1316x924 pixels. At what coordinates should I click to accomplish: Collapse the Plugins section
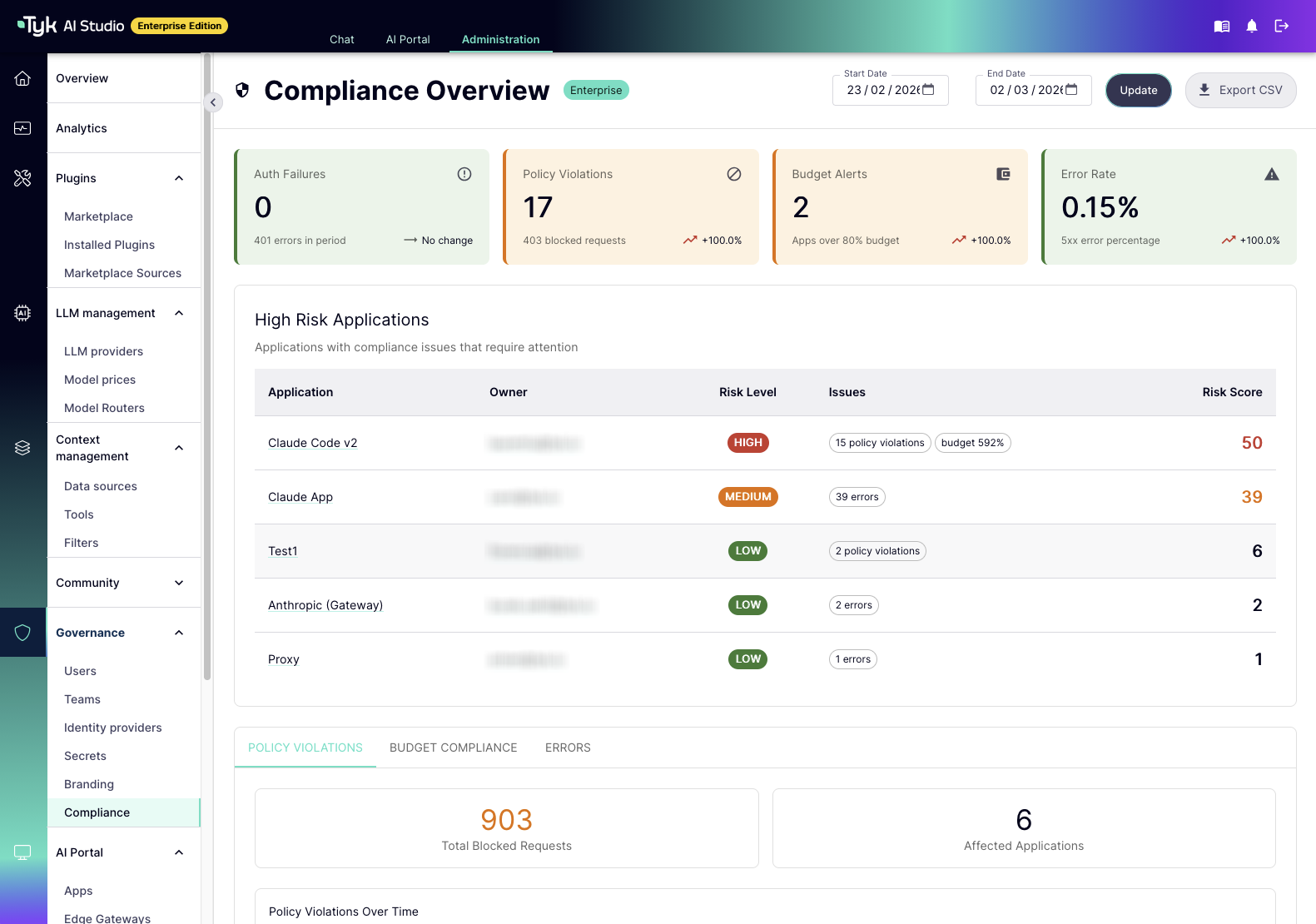tap(179, 178)
